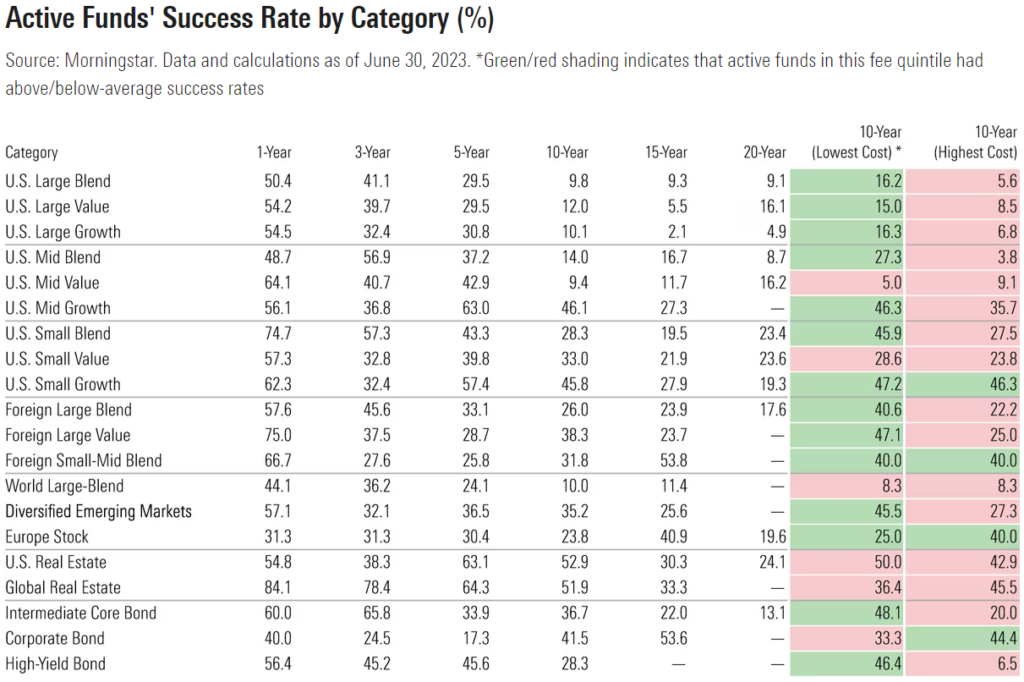Select the Category column header
Screen dimensions: 1024x682
pyautogui.click(x=32, y=152)
